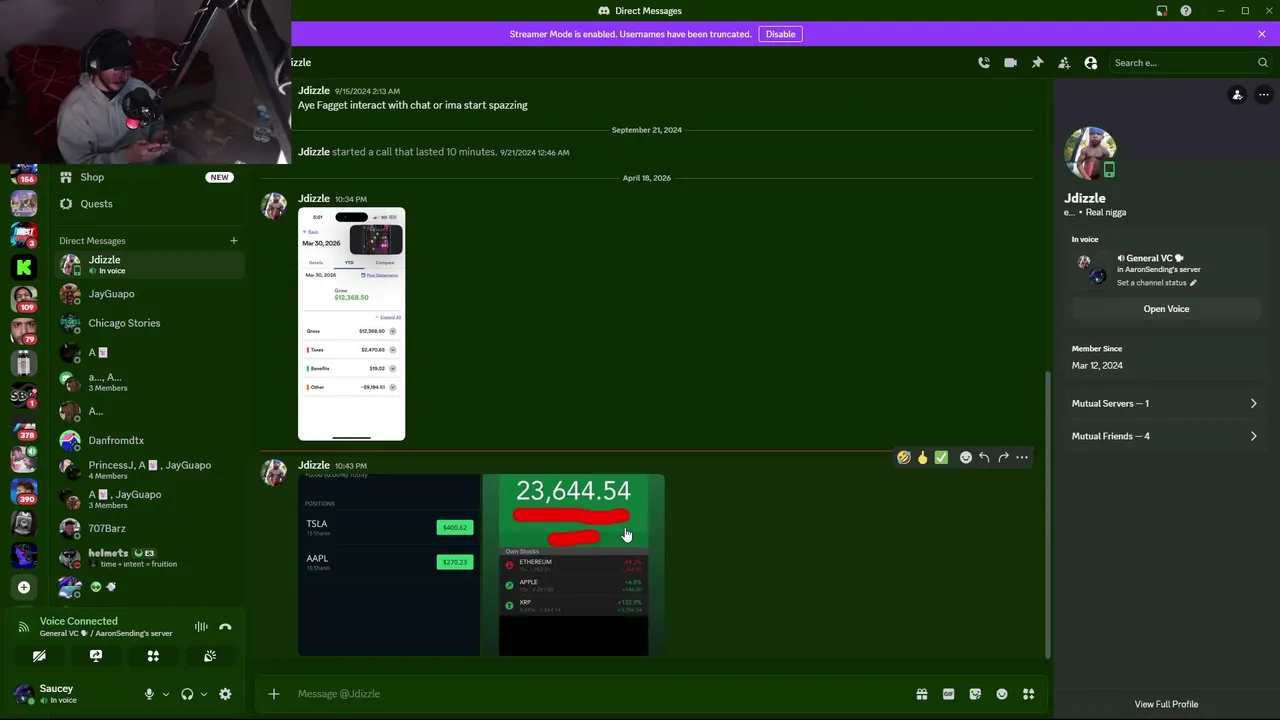Add friends to the DM

pos(1064,62)
